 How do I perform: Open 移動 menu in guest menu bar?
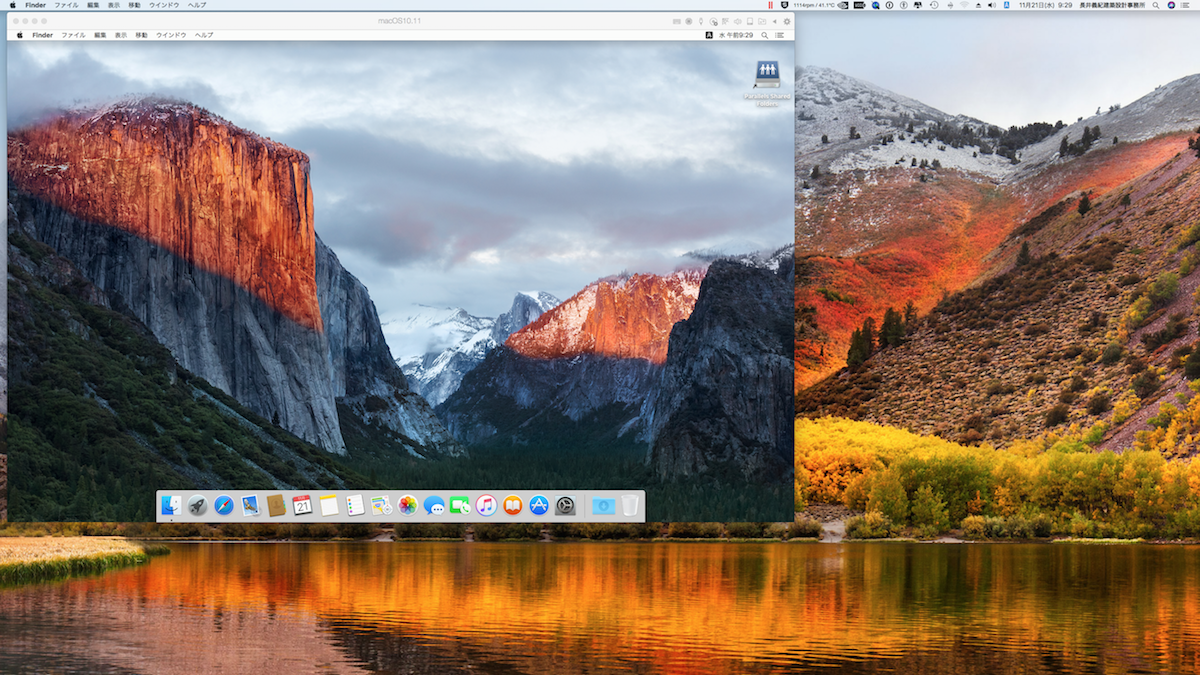141,35
